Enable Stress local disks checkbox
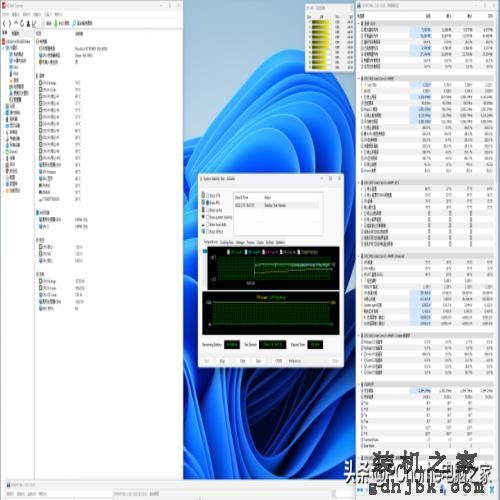Screen dimensions: 500x500 [x=208, y=224]
